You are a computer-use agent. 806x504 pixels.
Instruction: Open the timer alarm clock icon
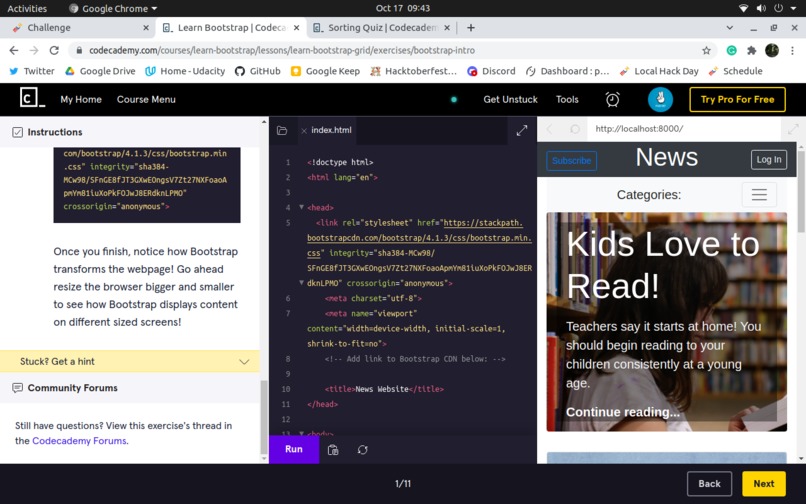pyautogui.click(x=612, y=99)
